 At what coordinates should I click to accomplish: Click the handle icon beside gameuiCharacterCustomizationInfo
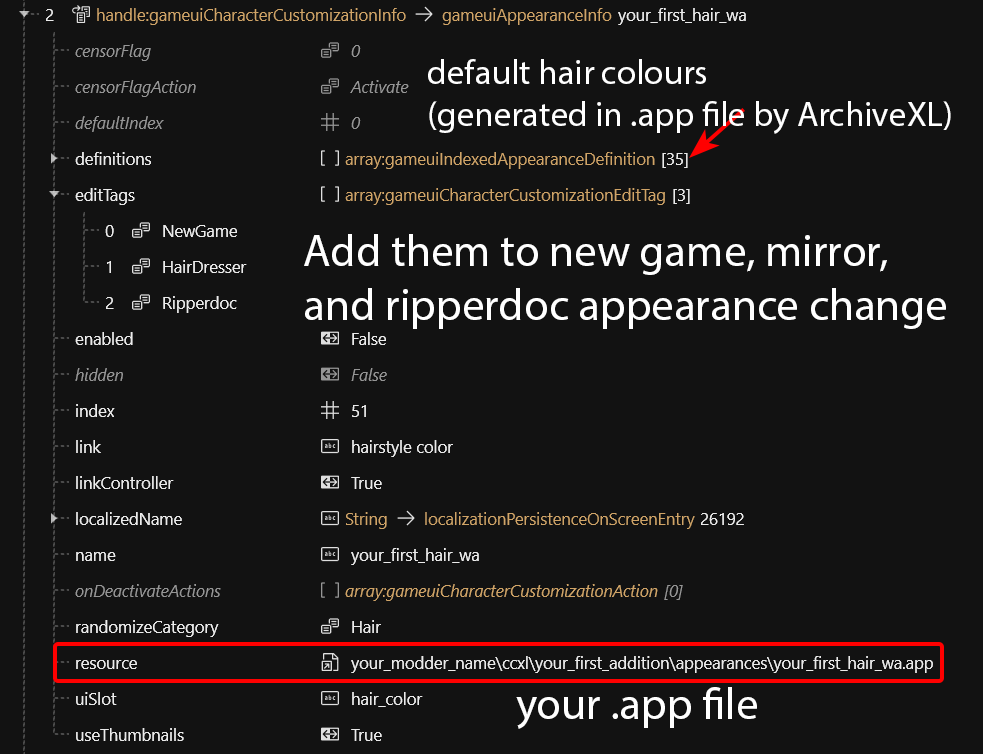point(82,15)
